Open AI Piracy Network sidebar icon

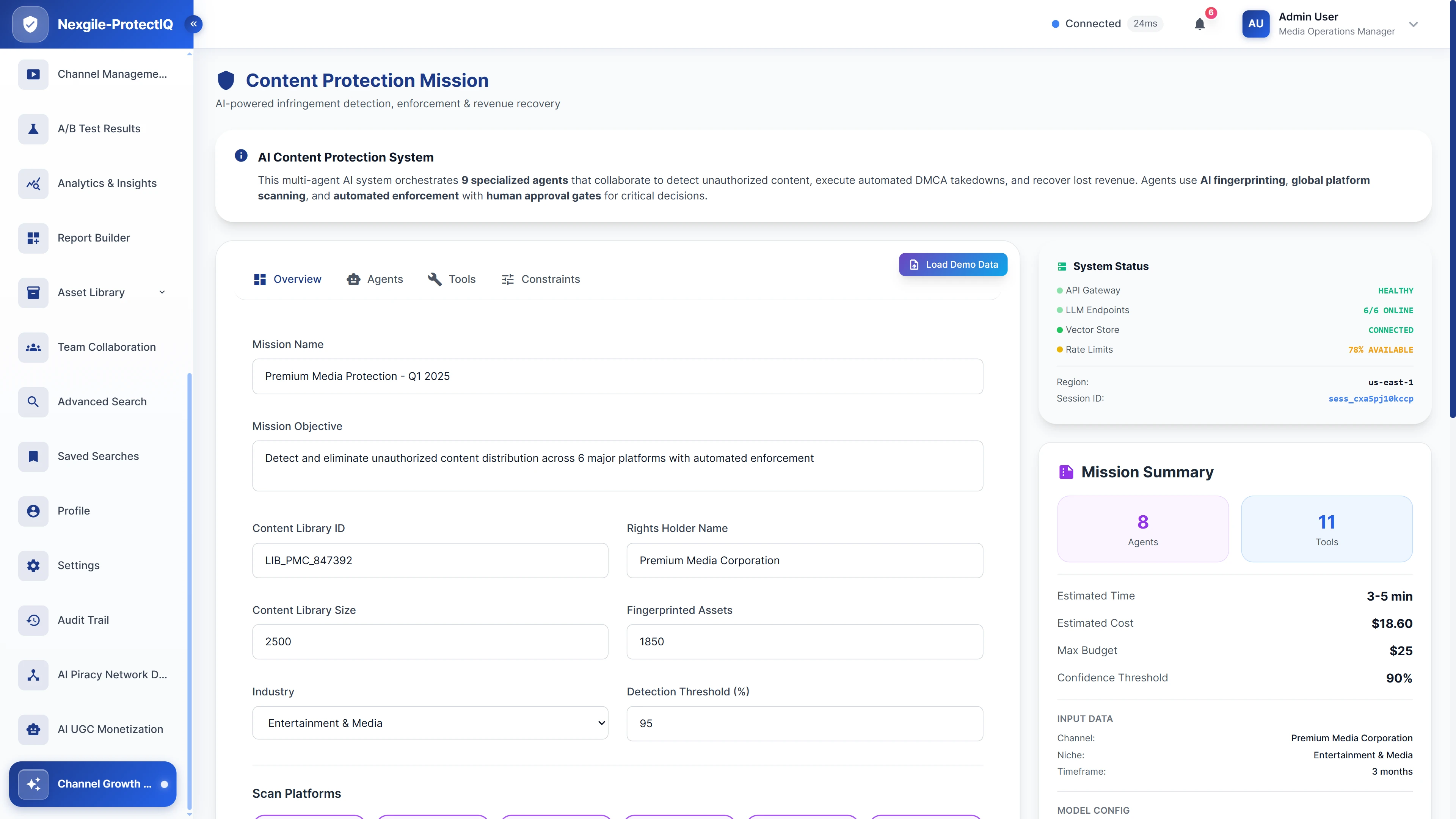(x=33, y=675)
